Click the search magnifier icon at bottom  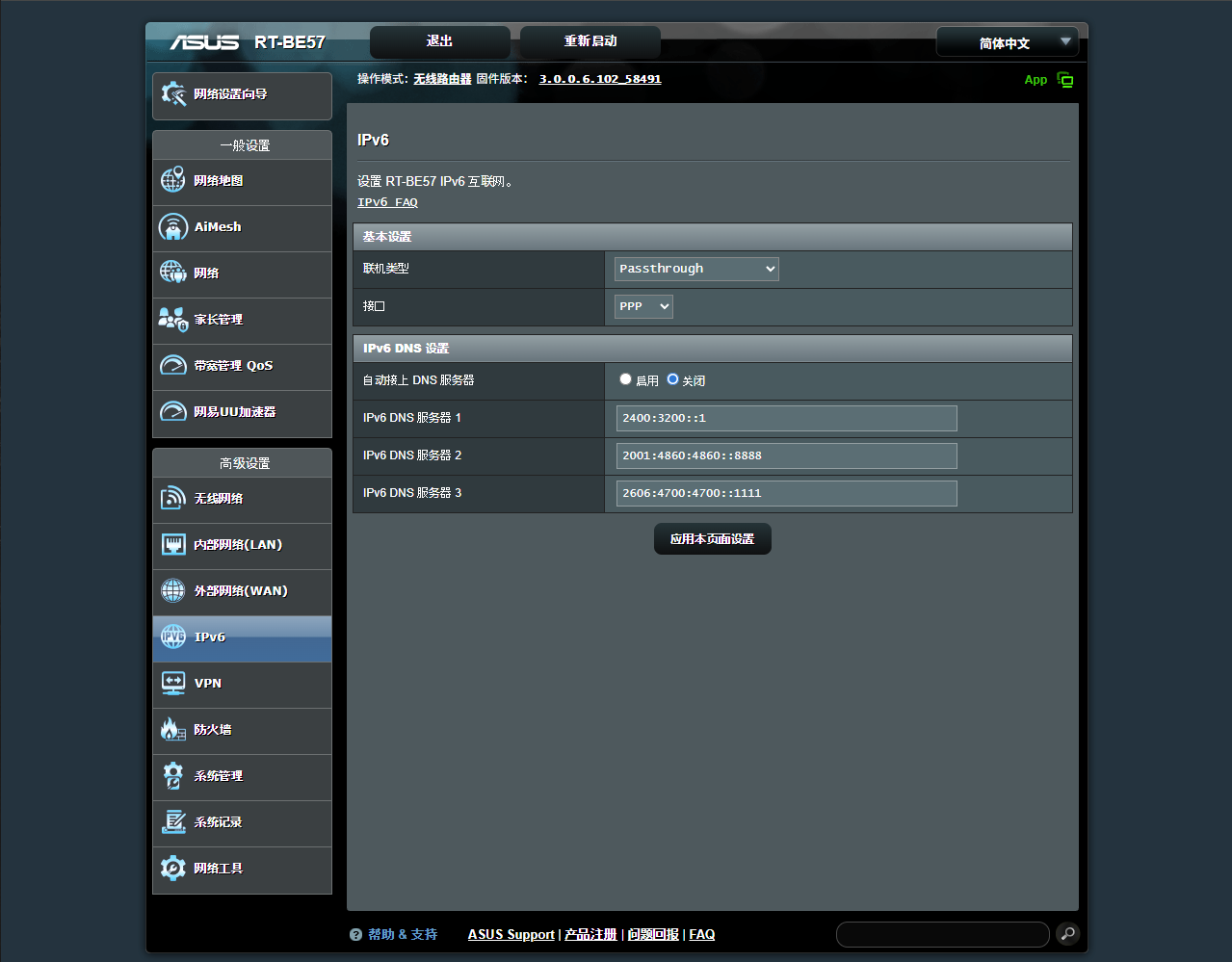tap(1067, 933)
